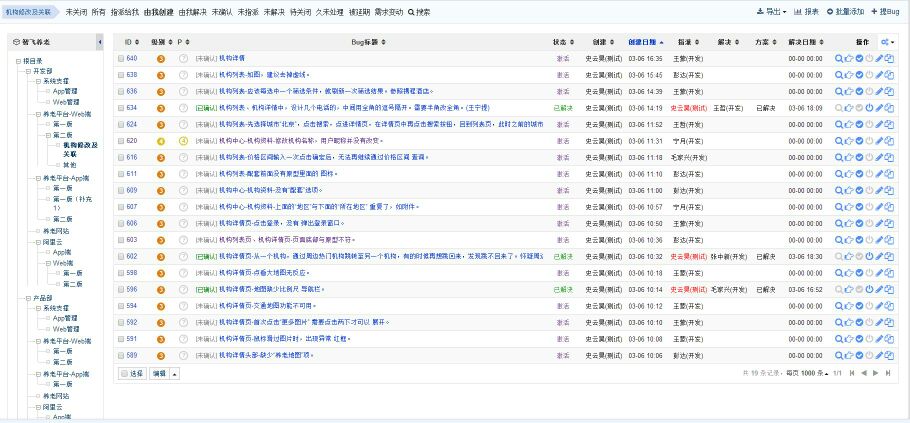This screenshot has width=910, height=423.
Task: Click the edit pencil icon for bug 640
Action: click(x=879, y=59)
